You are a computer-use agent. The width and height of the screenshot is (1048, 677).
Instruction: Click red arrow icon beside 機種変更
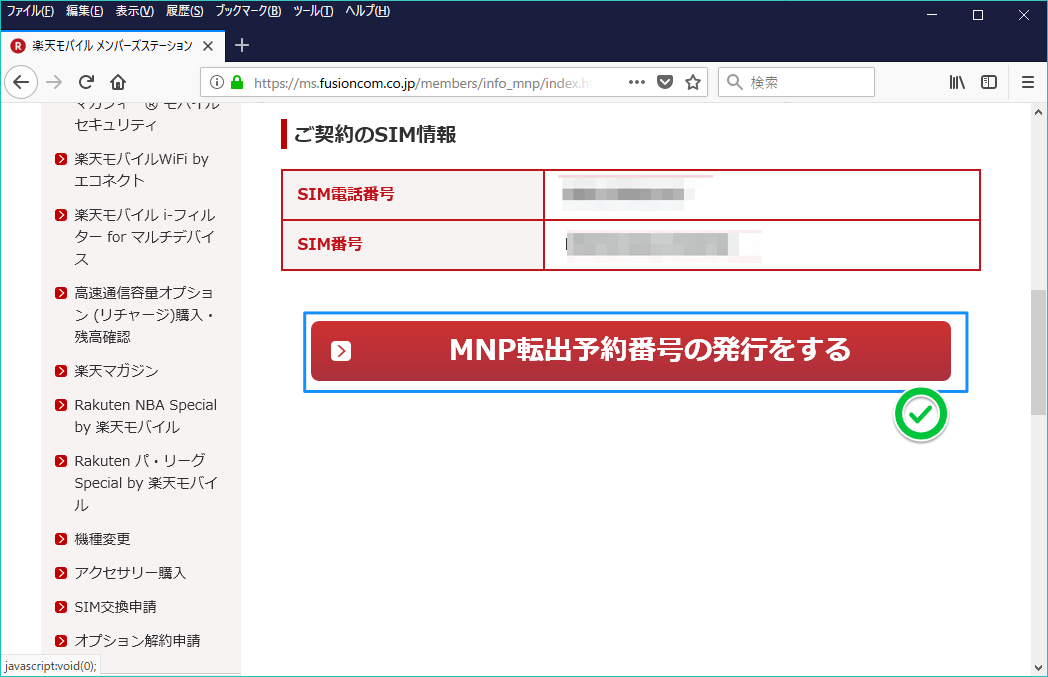pos(61,539)
